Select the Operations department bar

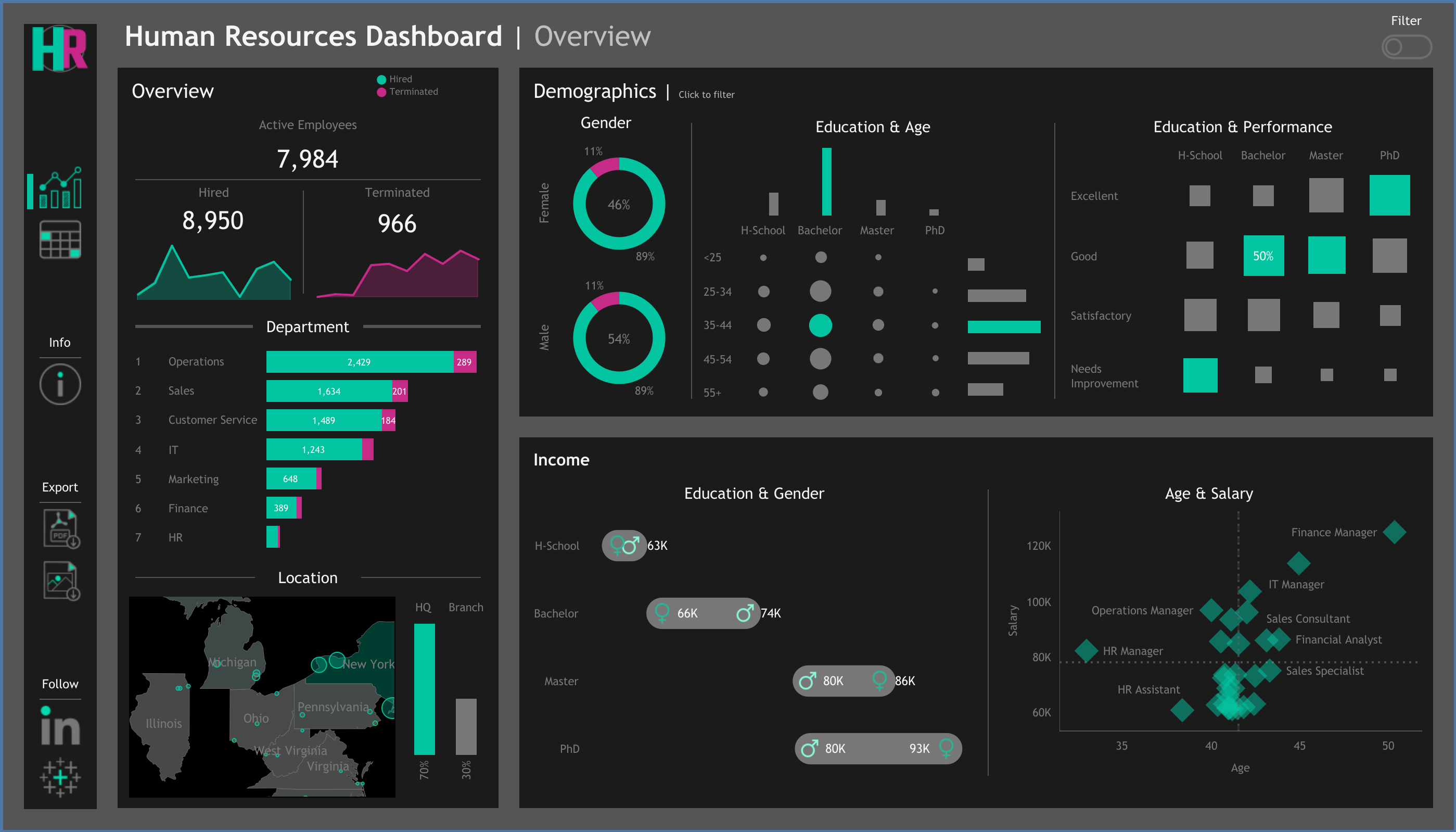click(371, 362)
